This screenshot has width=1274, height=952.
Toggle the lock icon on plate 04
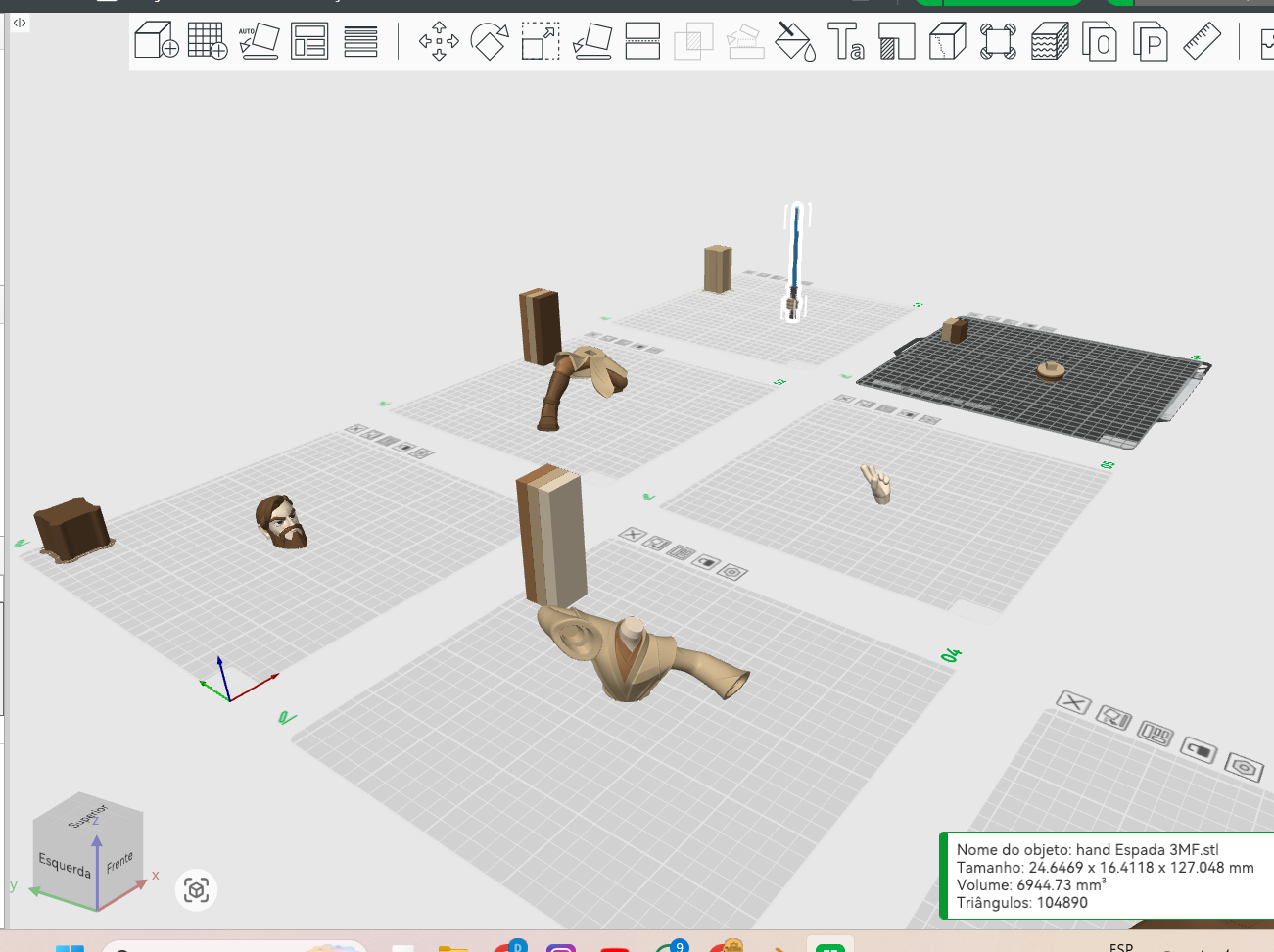705,562
